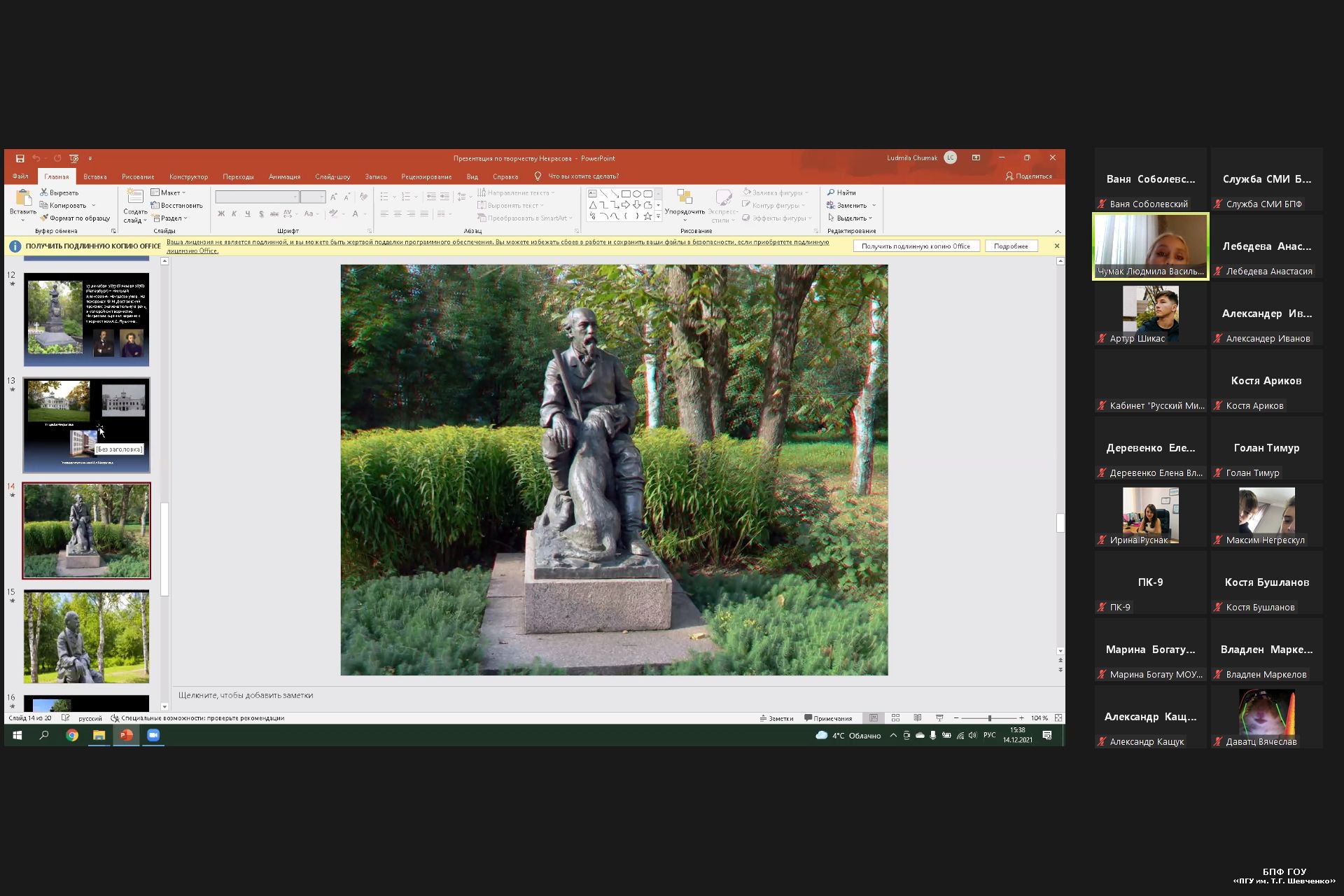This screenshot has height=896, width=1344.
Task: Switch to the Конструктор tab
Action: (188, 176)
